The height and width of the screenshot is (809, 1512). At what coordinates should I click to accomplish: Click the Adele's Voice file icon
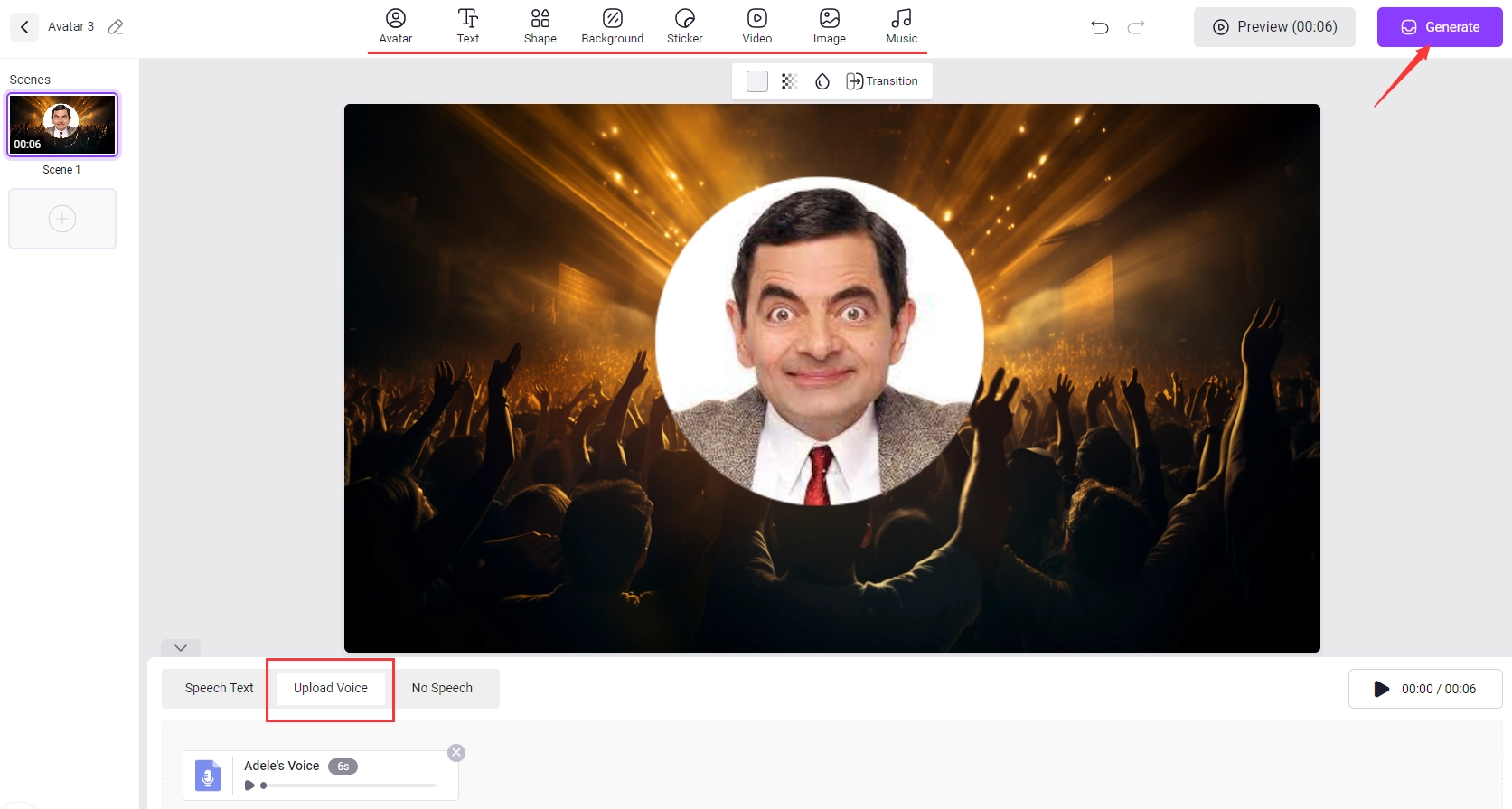tap(208, 776)
